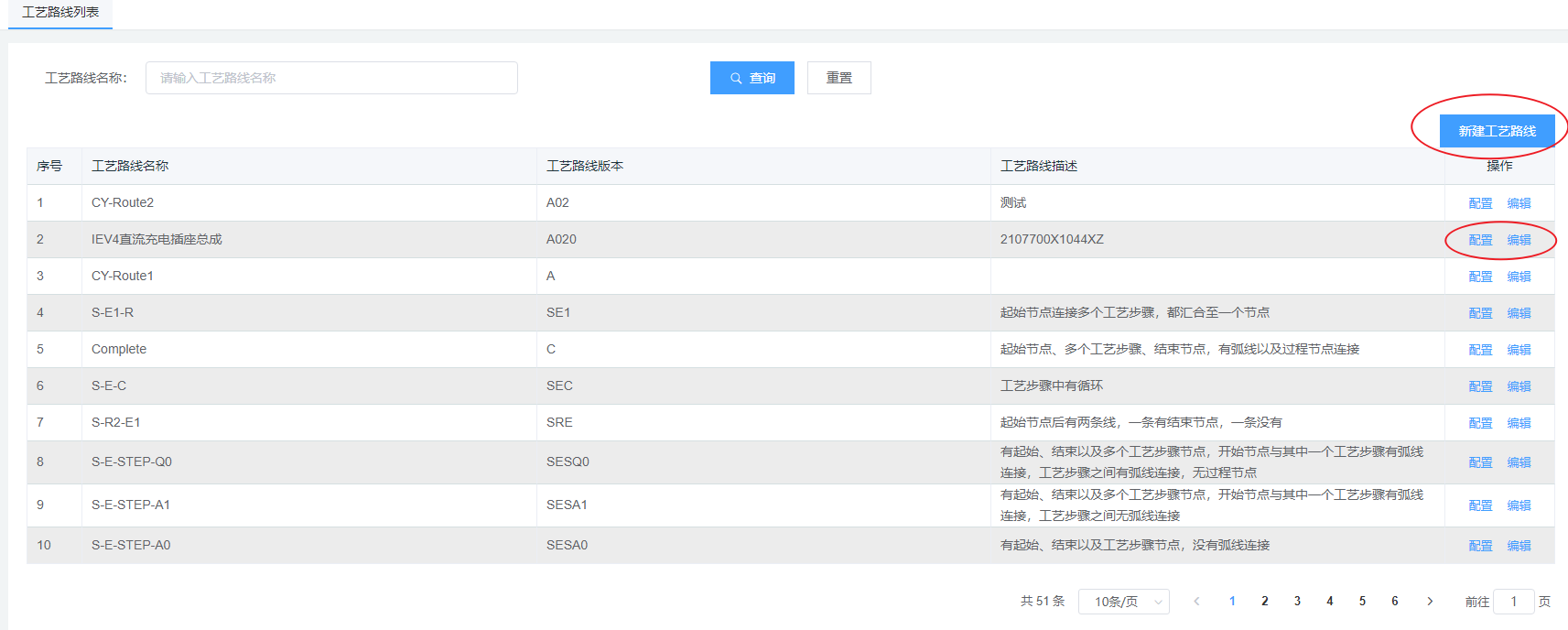Click the 重置 reset button
The image size is (1568, 630).
(838, 78)
